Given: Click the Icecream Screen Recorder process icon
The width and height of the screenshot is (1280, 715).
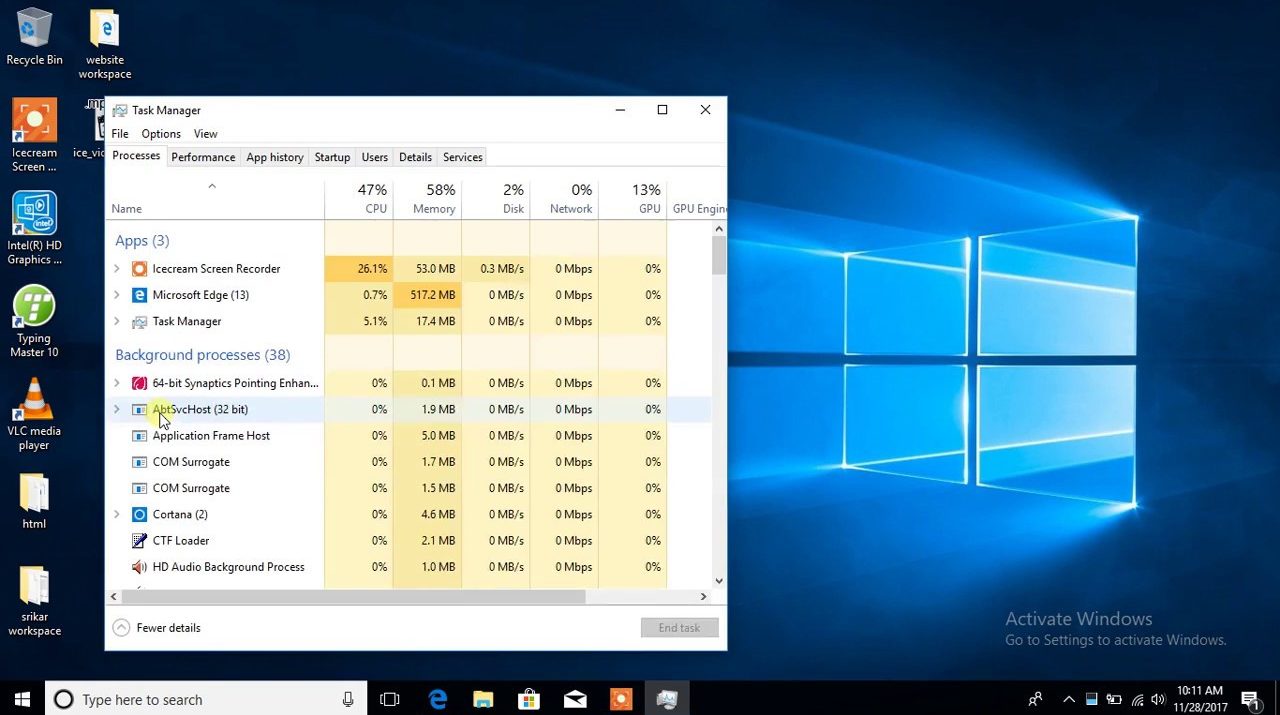Looking at the screenshot, I should click(140, 269).
